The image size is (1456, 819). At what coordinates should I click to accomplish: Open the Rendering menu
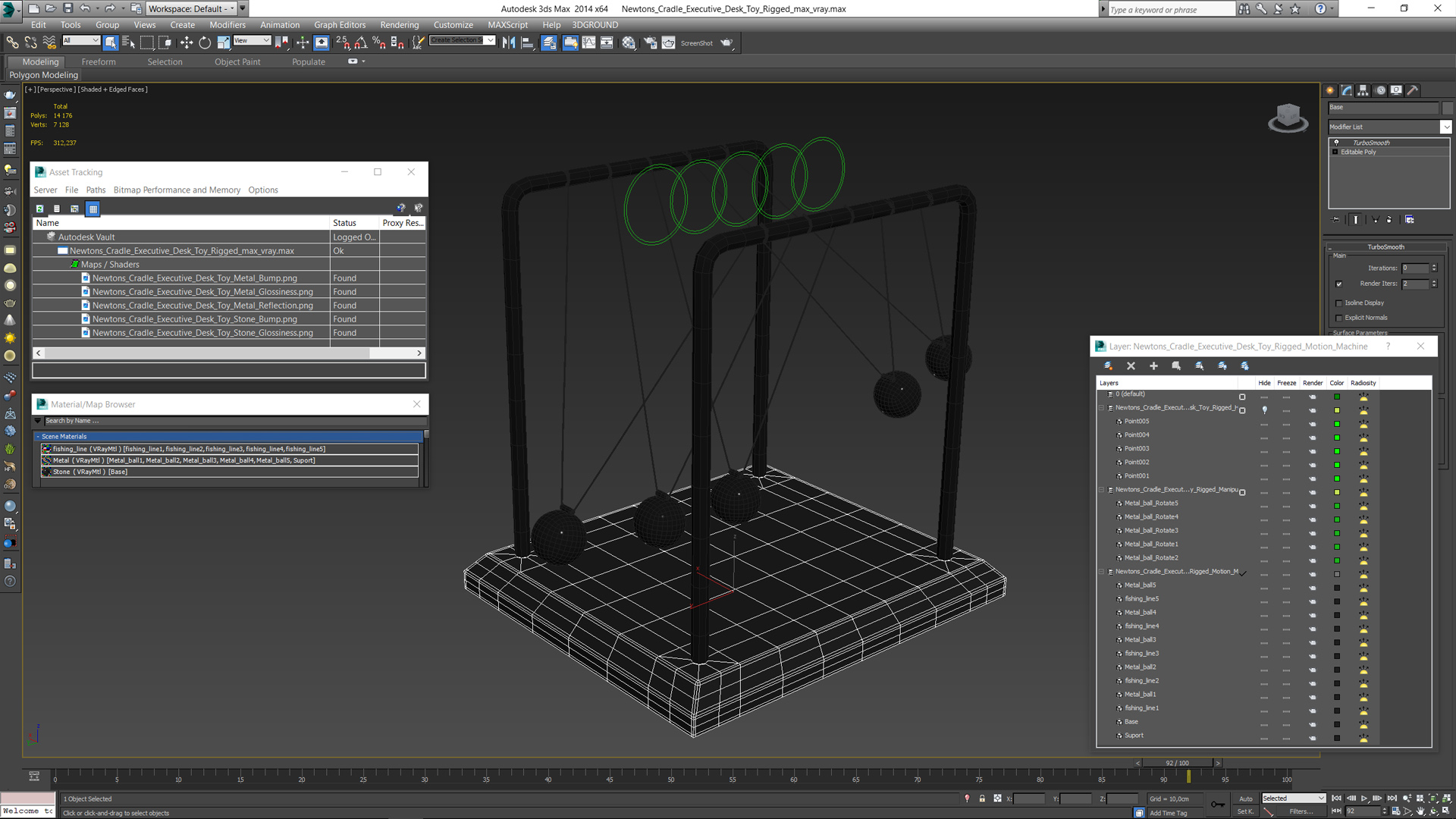pyautogui.click(x=399, y=25)
